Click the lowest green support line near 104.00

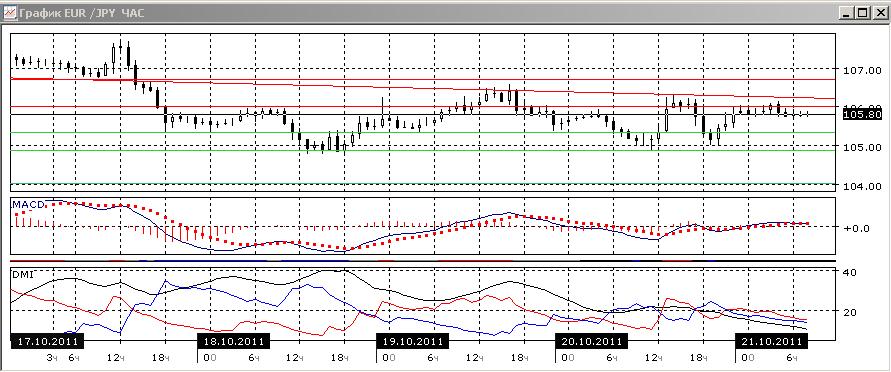[423, 183]
